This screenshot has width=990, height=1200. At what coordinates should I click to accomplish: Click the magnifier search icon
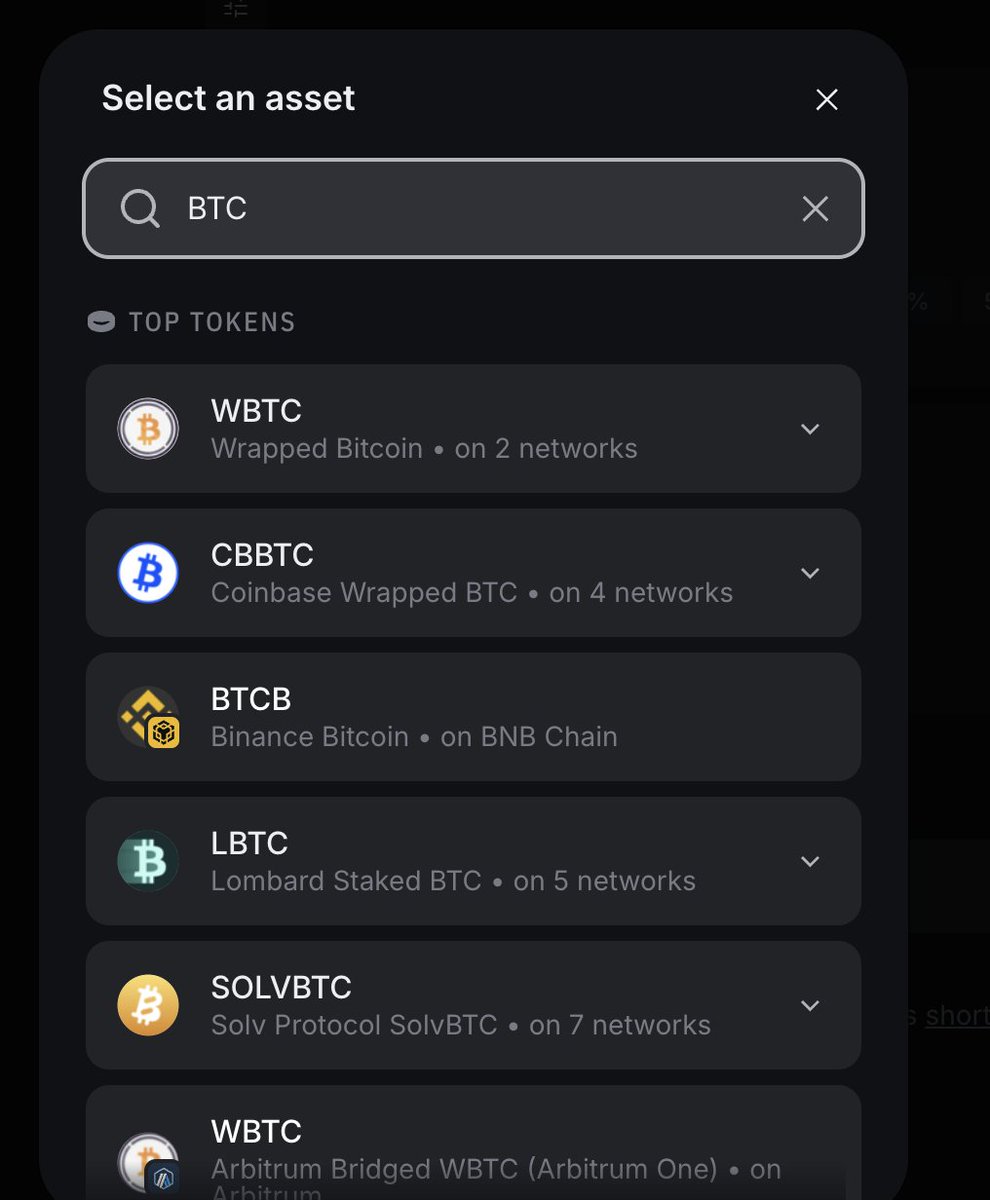pyautogui.click(x=140, y=209)
